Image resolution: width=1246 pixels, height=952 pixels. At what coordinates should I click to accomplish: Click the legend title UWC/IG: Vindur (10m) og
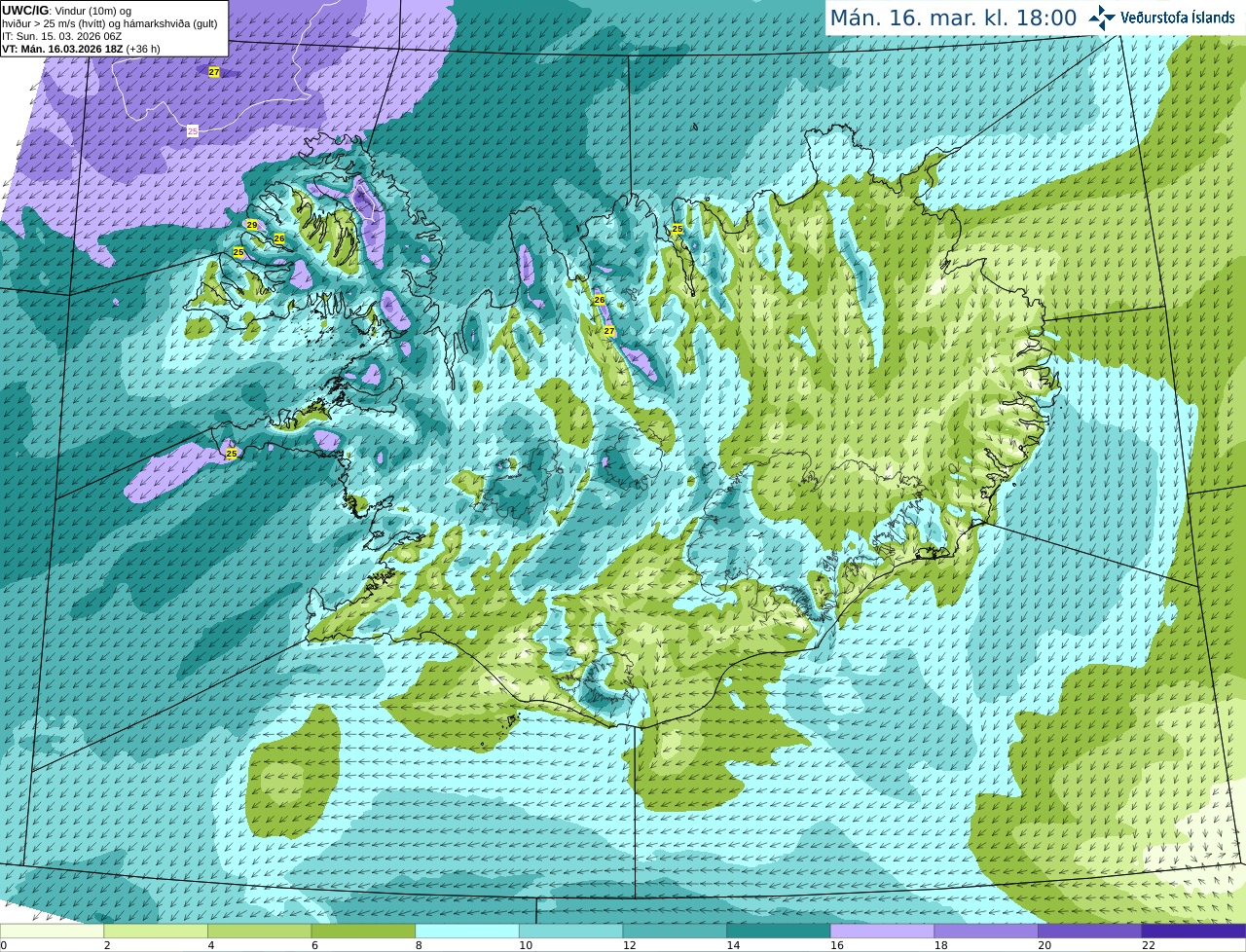point(66,11)
